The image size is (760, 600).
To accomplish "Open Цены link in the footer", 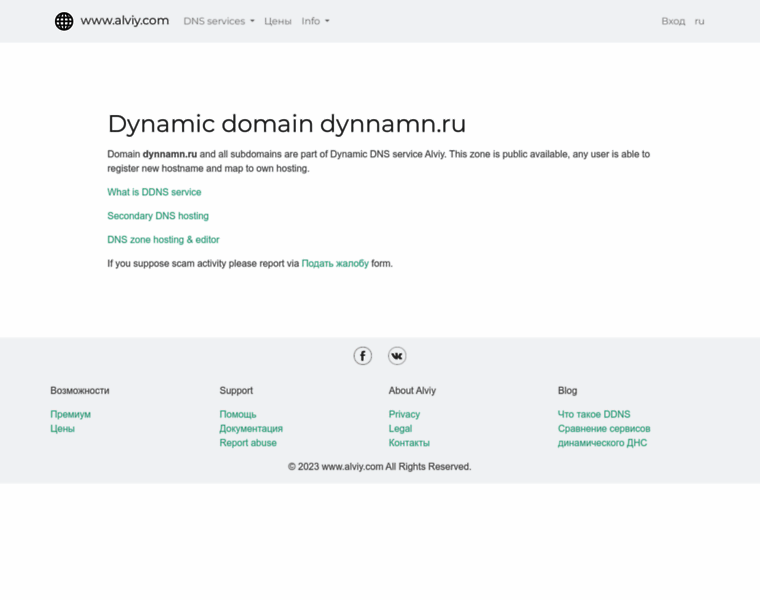I will point(63,428).
